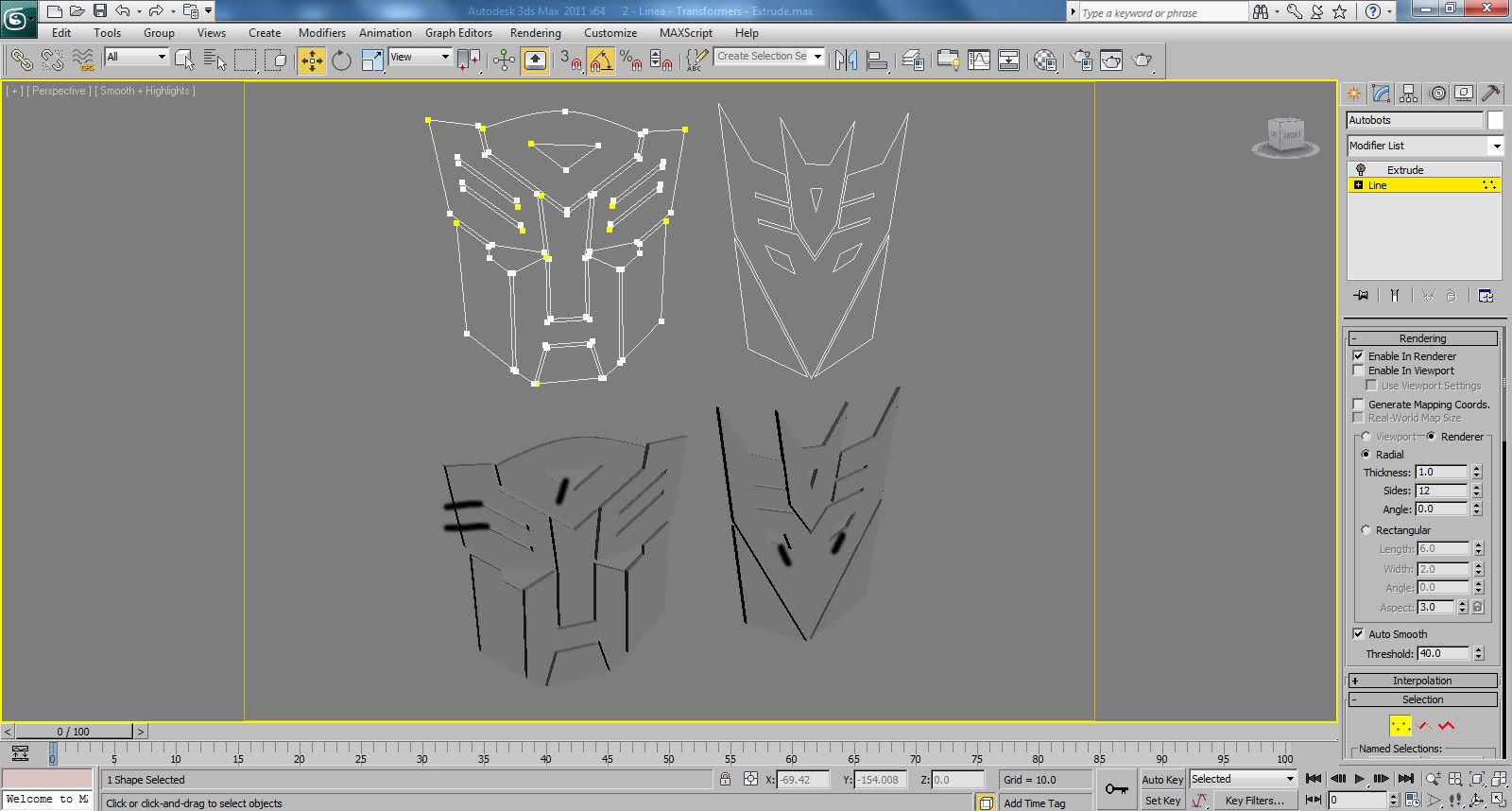Click the Align tool icon

(877, 60)
